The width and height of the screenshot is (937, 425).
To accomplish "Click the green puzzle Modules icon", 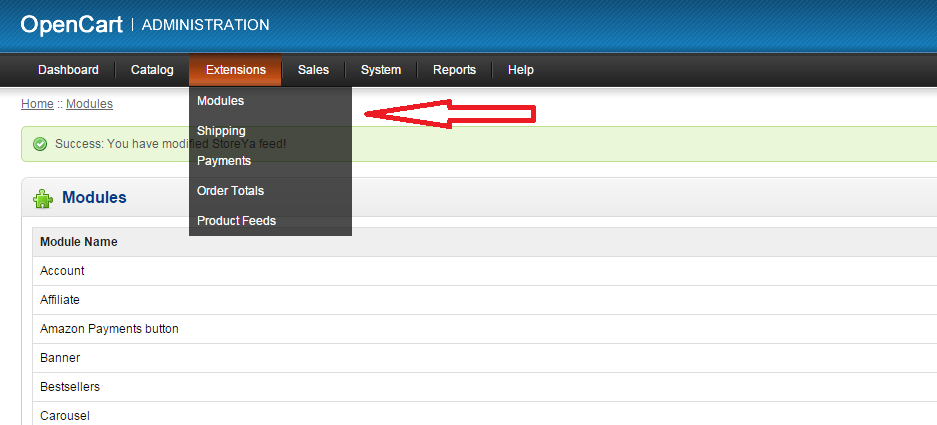I will tap(43, 199).
